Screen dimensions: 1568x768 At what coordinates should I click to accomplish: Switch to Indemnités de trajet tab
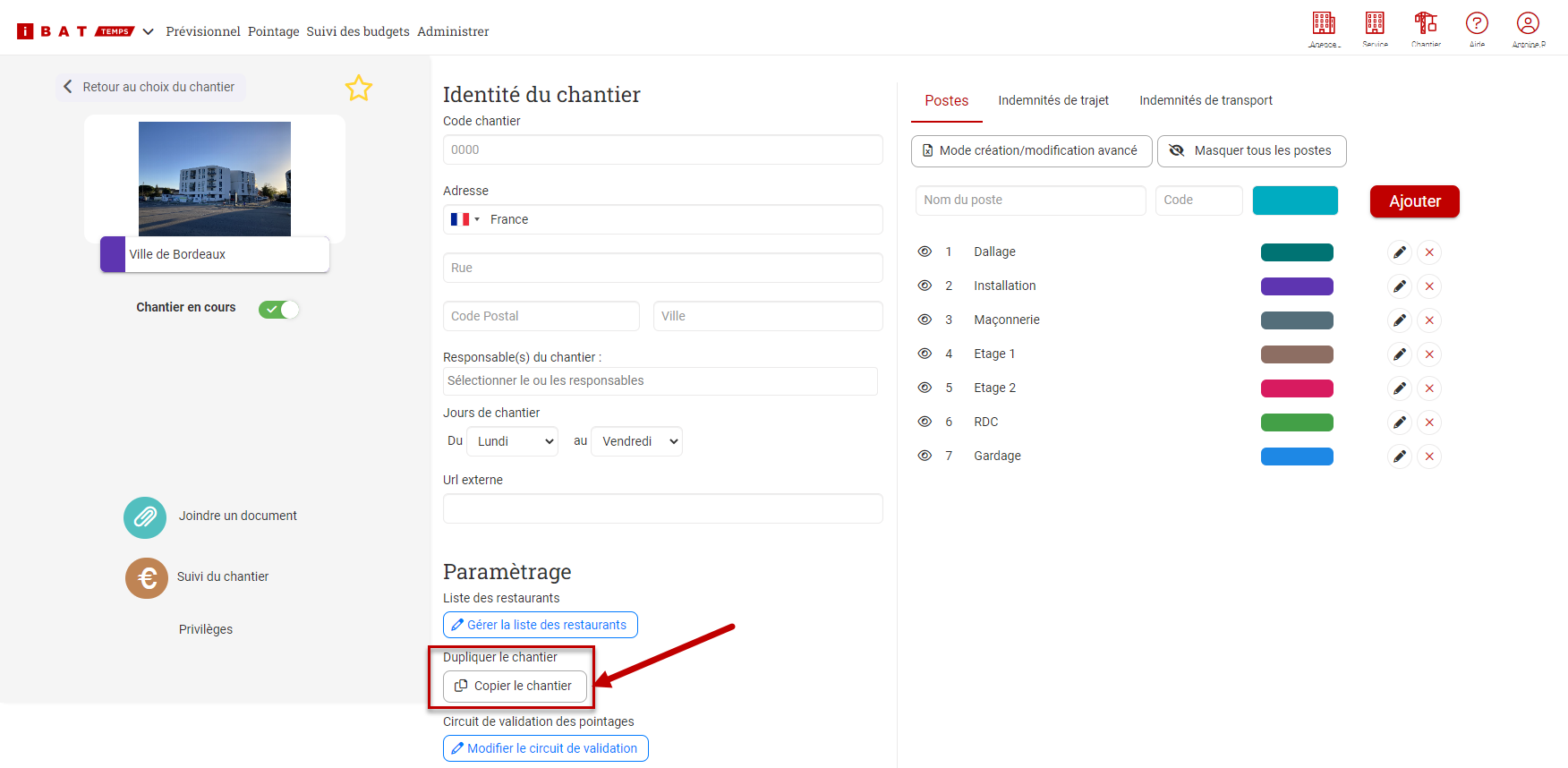click(x=1053, y=100)
